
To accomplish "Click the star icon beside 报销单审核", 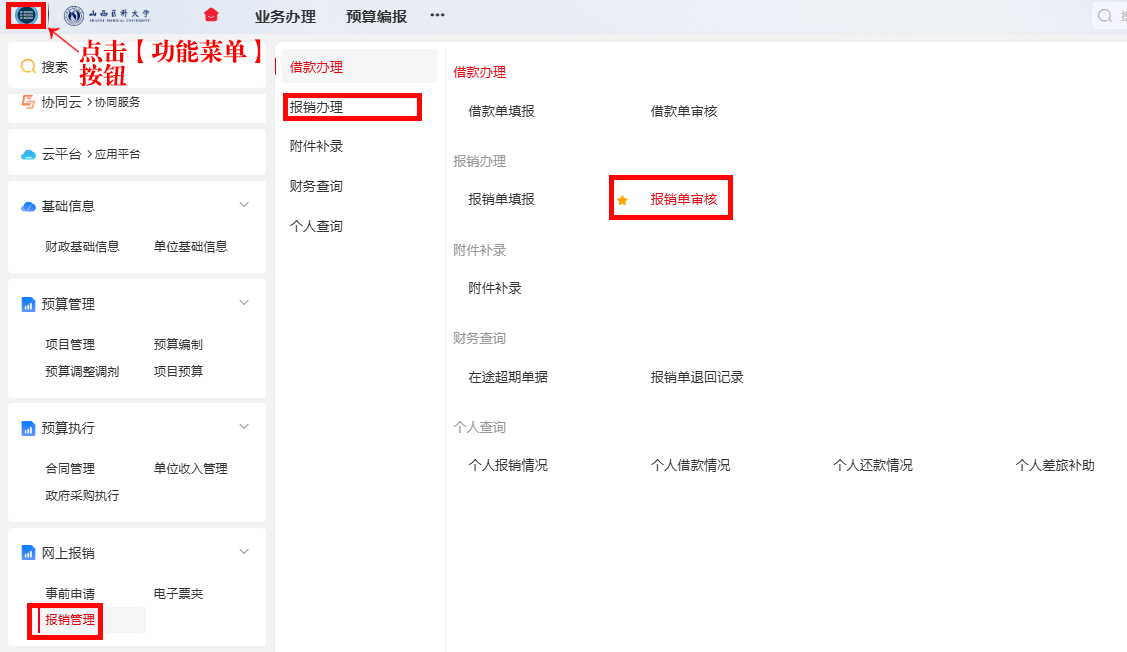I will 622,200.
